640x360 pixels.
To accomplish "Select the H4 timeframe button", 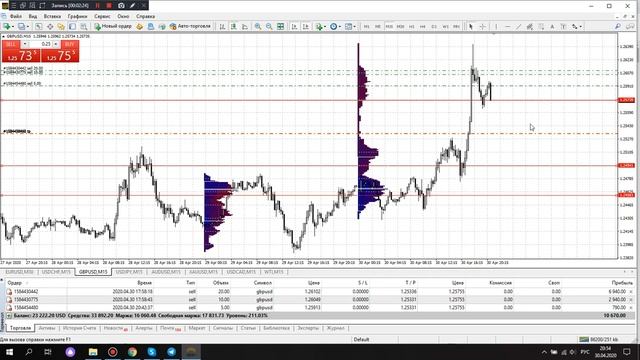I will [x=422, y=26].
